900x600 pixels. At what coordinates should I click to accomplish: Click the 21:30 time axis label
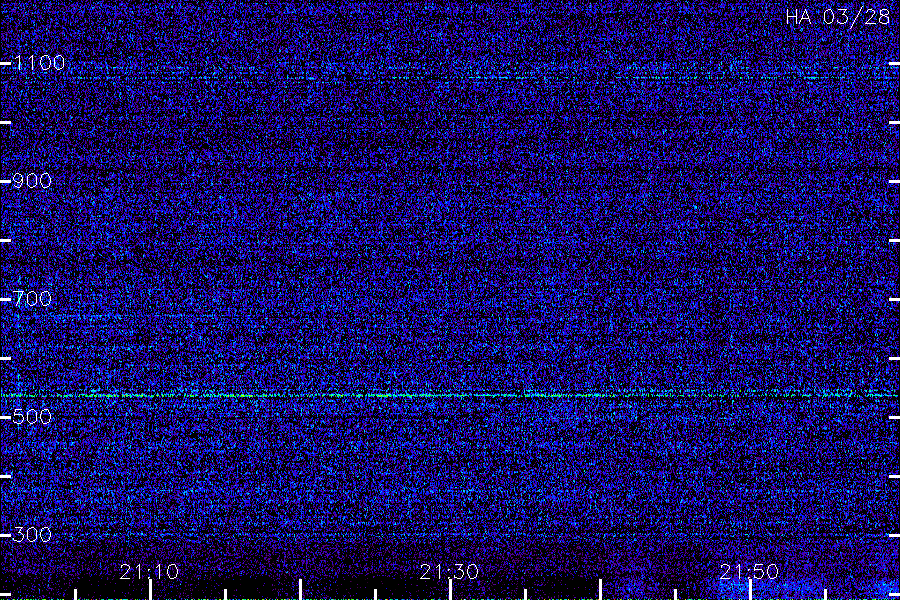click(449, 571)
